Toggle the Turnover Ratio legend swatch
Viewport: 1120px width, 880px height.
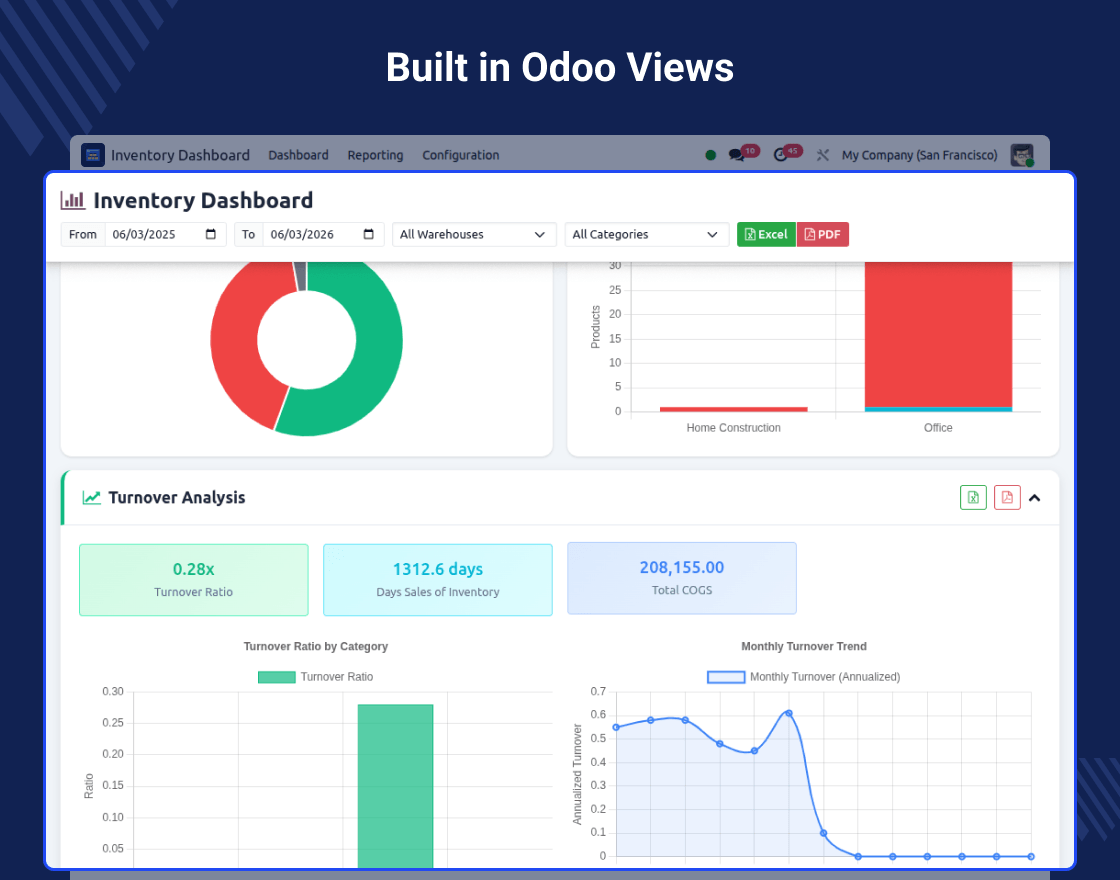click(x=276, y=677)
